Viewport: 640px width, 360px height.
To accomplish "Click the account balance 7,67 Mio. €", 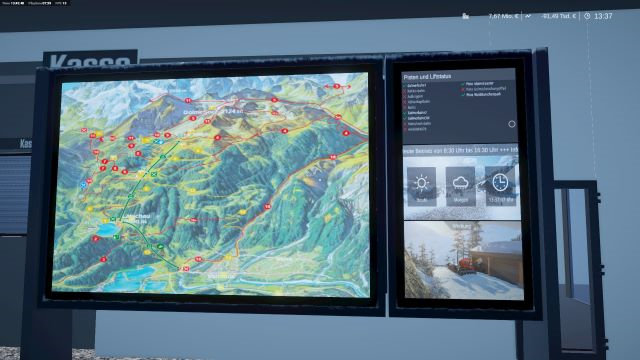I will [x=503, y=16].
